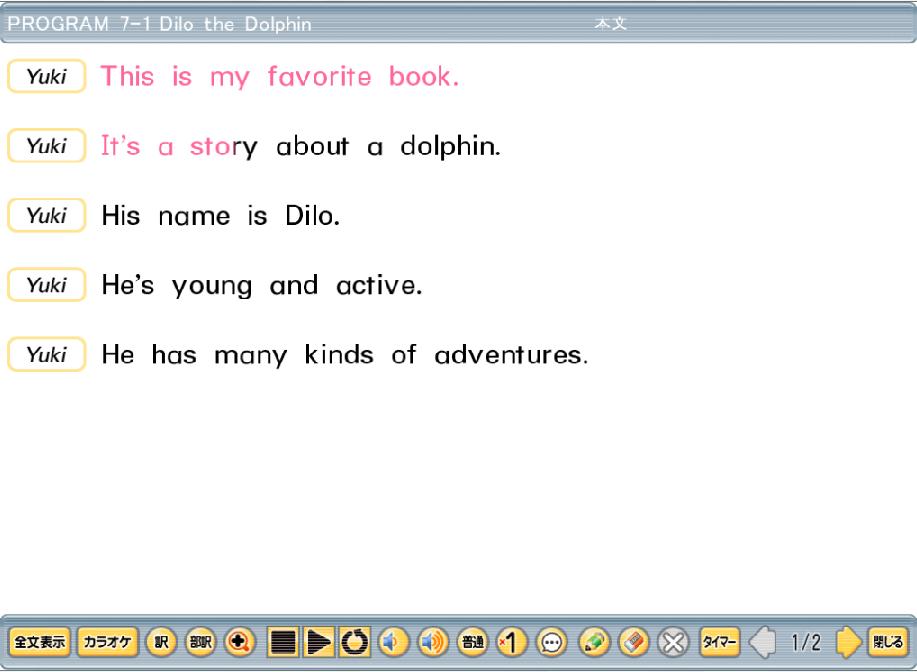Screen dimensions: 917x672
Task: Lower volume with the small speaker icon
Action: pyautogui.click(x=394, y=642)
